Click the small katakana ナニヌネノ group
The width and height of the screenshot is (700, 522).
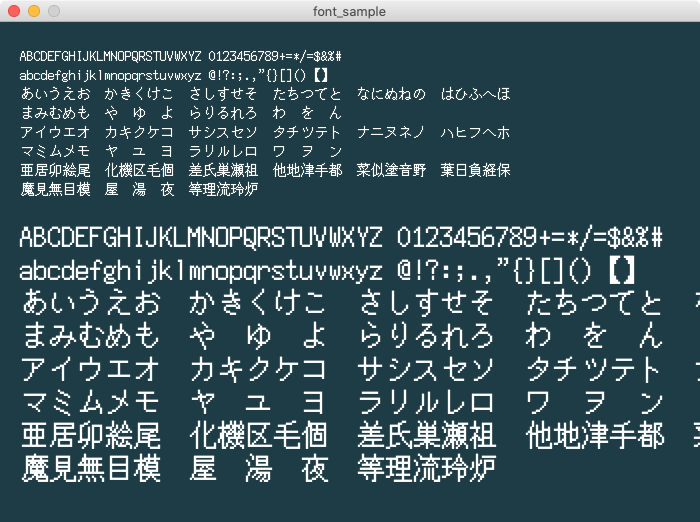coord(391,132)
